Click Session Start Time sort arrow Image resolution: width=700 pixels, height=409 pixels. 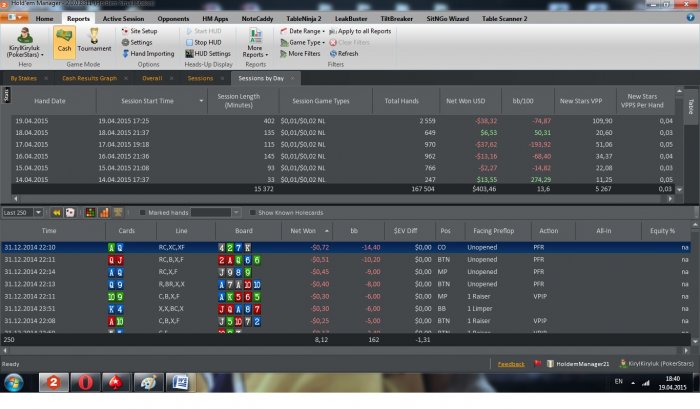point(201,101)
